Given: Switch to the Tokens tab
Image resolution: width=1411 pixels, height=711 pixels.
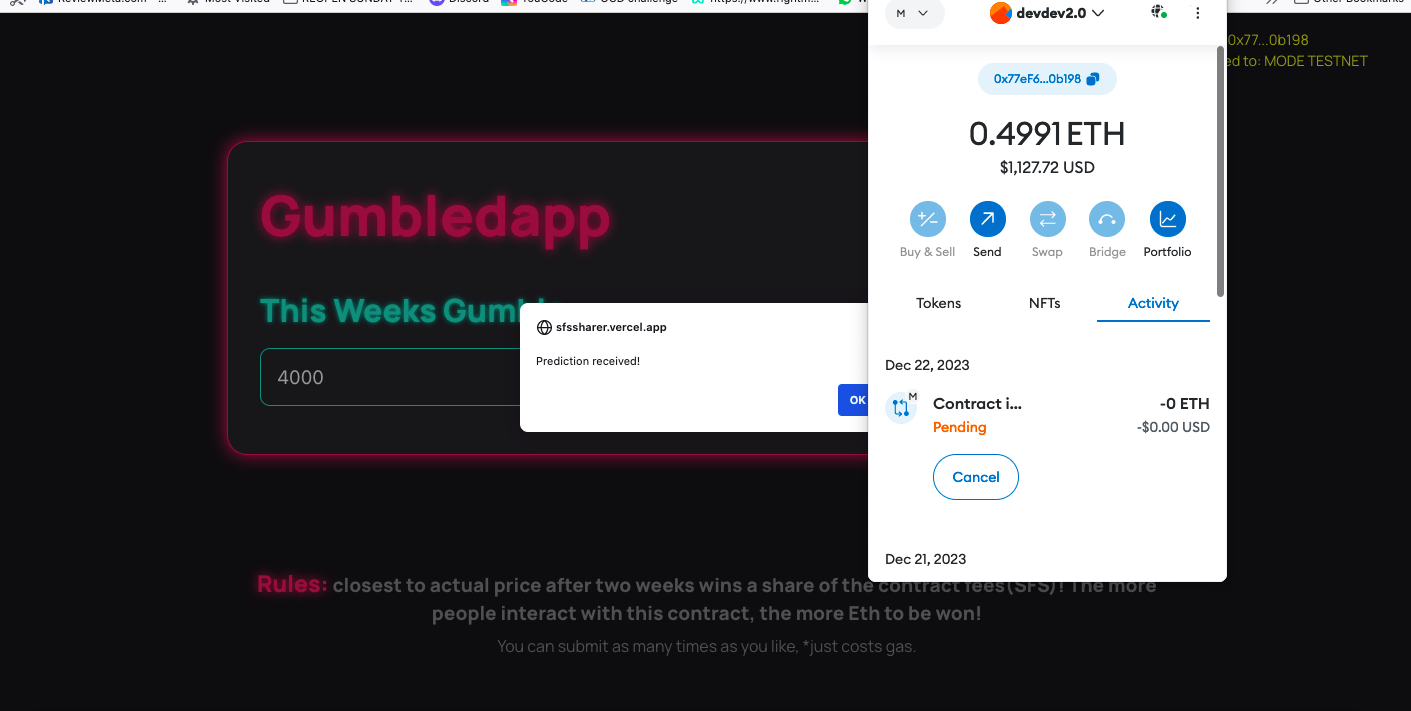Looking at the screenshot, I should coord(938,303).
